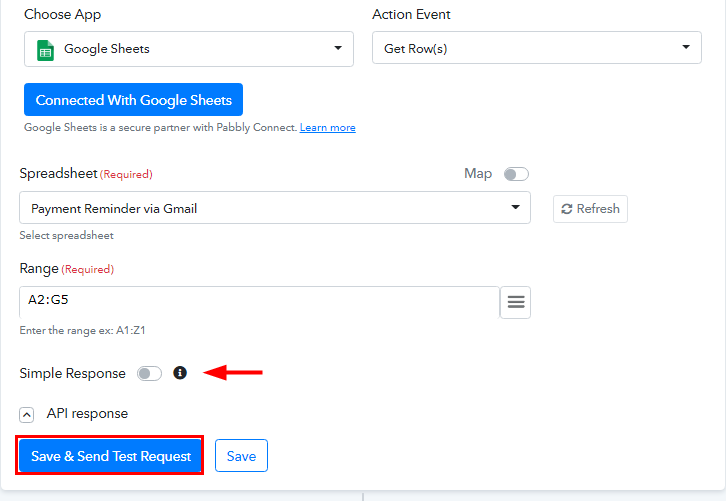Click the Refresh spreadsheet button
This screenshot has width=726, height=501.
point(590,209)
